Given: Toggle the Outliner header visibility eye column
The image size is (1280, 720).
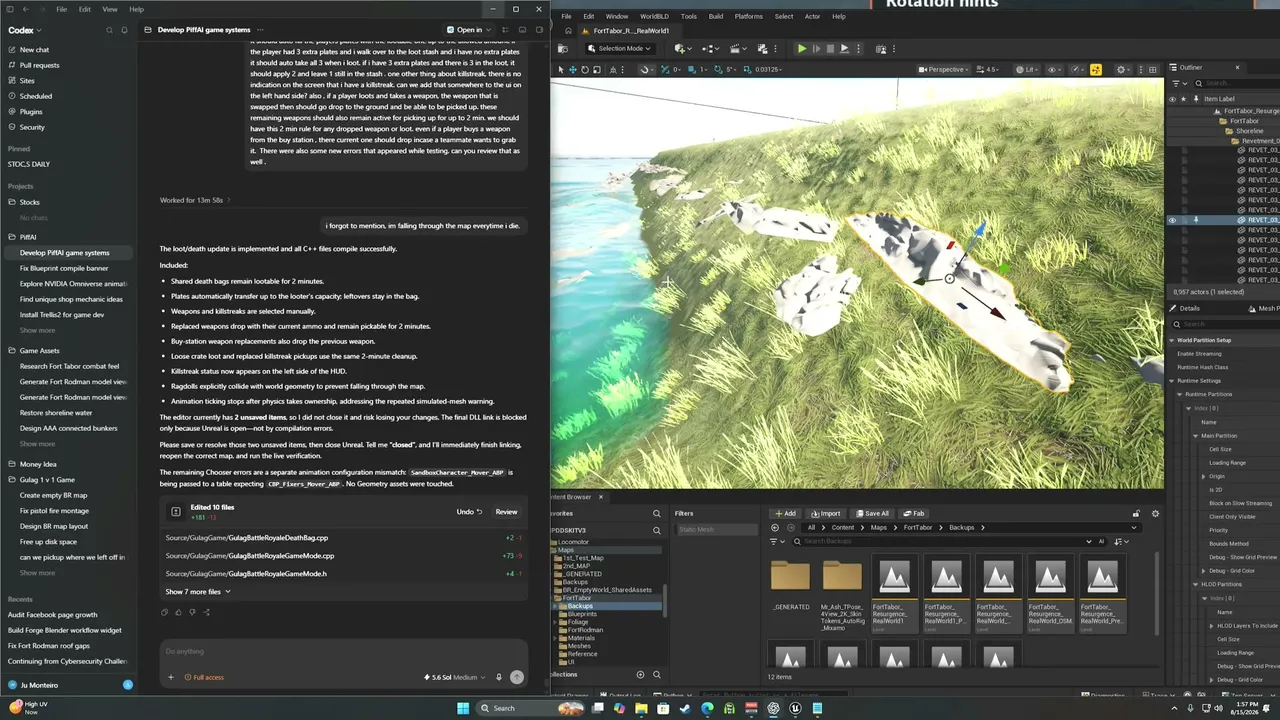Looking at the screenshot, I should (1172, 99).
